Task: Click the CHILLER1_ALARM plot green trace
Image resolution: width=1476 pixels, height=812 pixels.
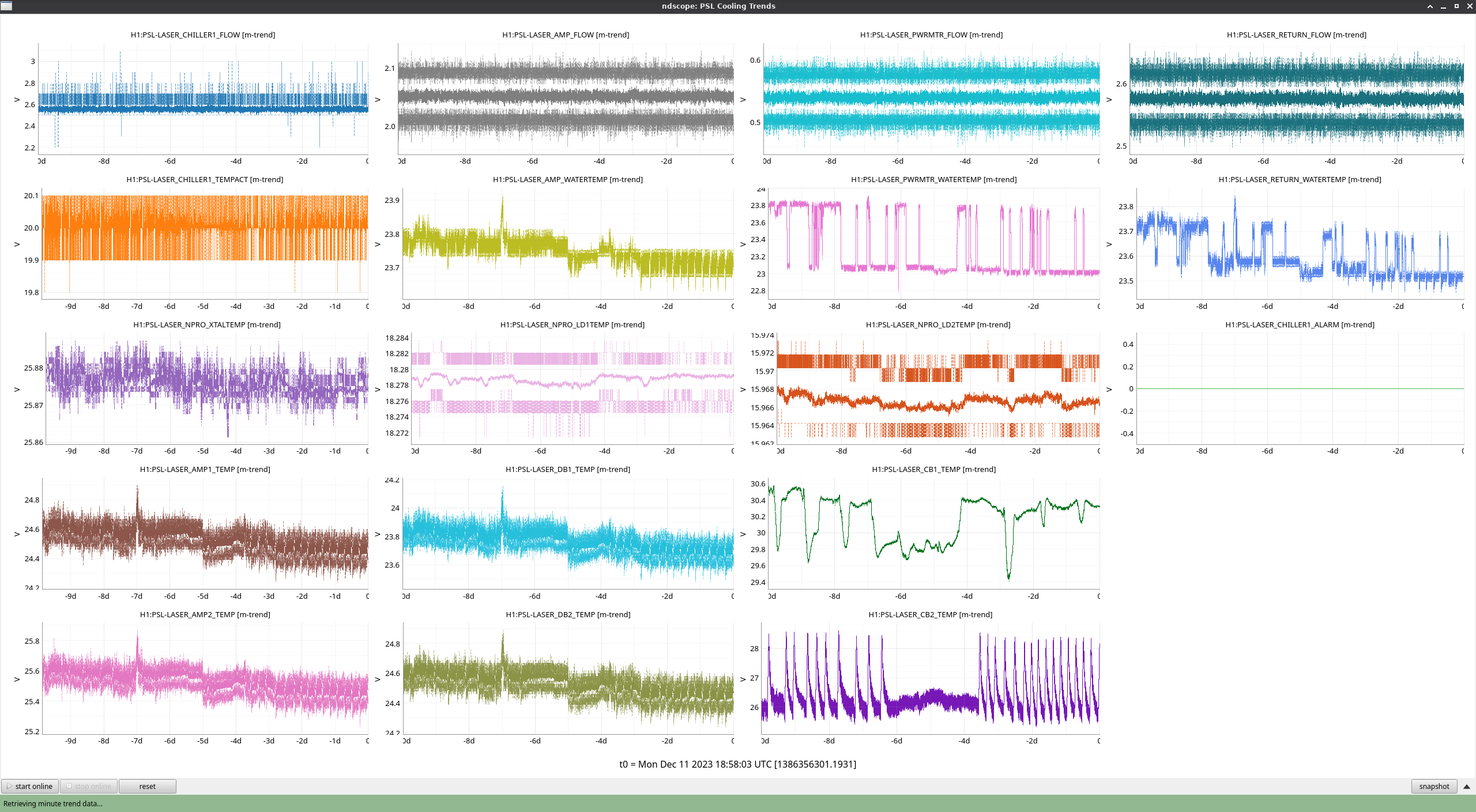Action: pyautogui.click(x=1300, y=389)
